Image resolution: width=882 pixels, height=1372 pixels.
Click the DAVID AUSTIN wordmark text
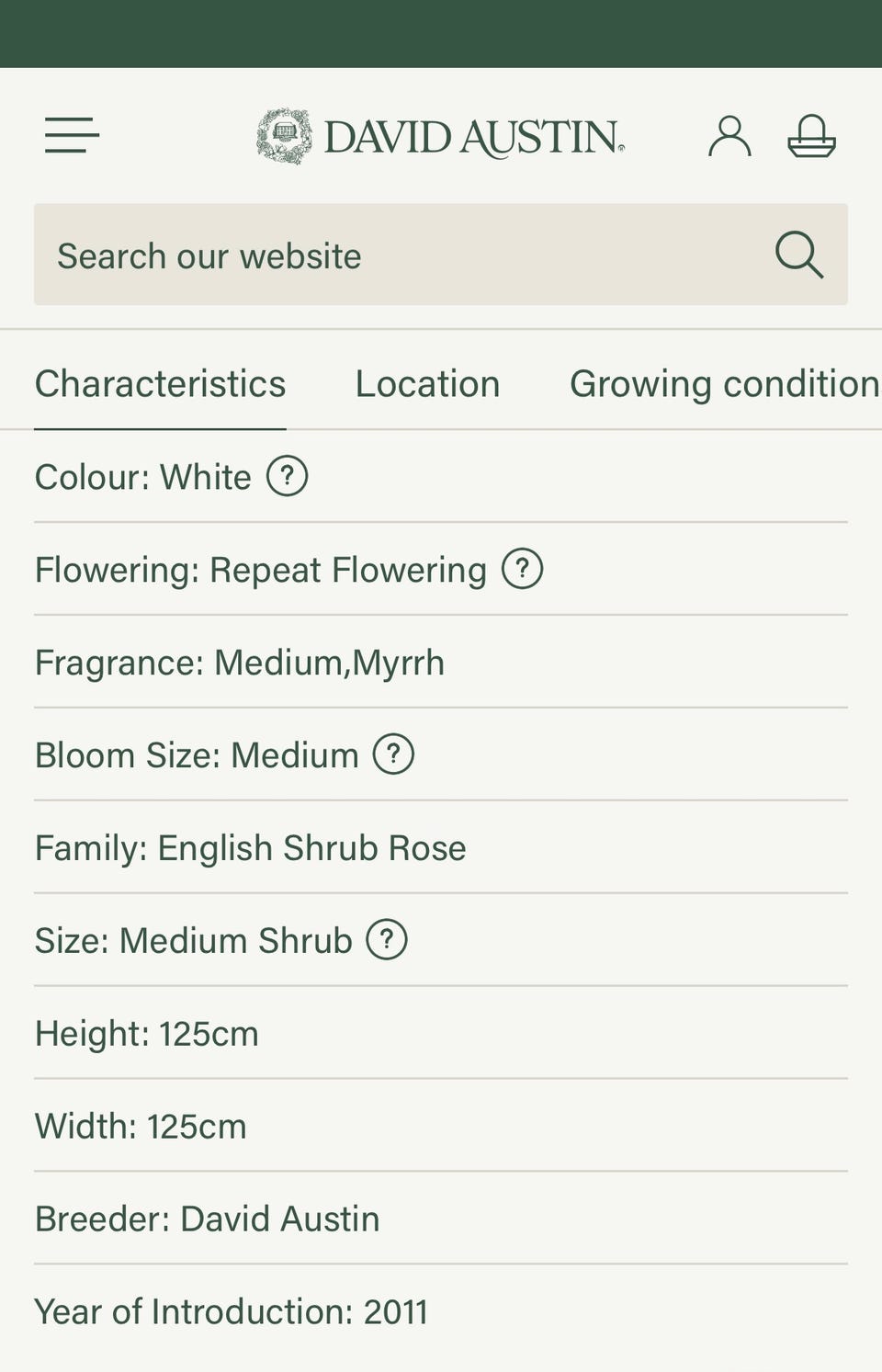(x=474, y=137)
